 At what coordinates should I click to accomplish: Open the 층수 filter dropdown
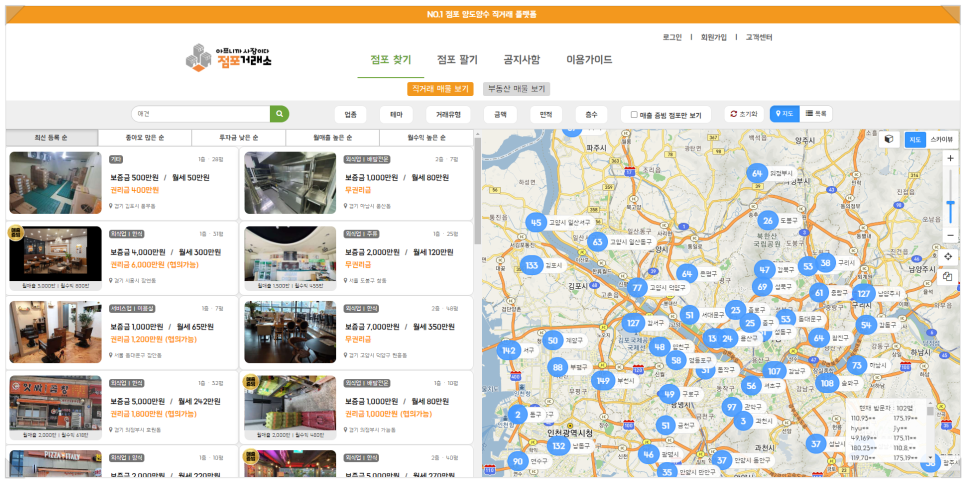pyautogui.click(x=591, y=115)
